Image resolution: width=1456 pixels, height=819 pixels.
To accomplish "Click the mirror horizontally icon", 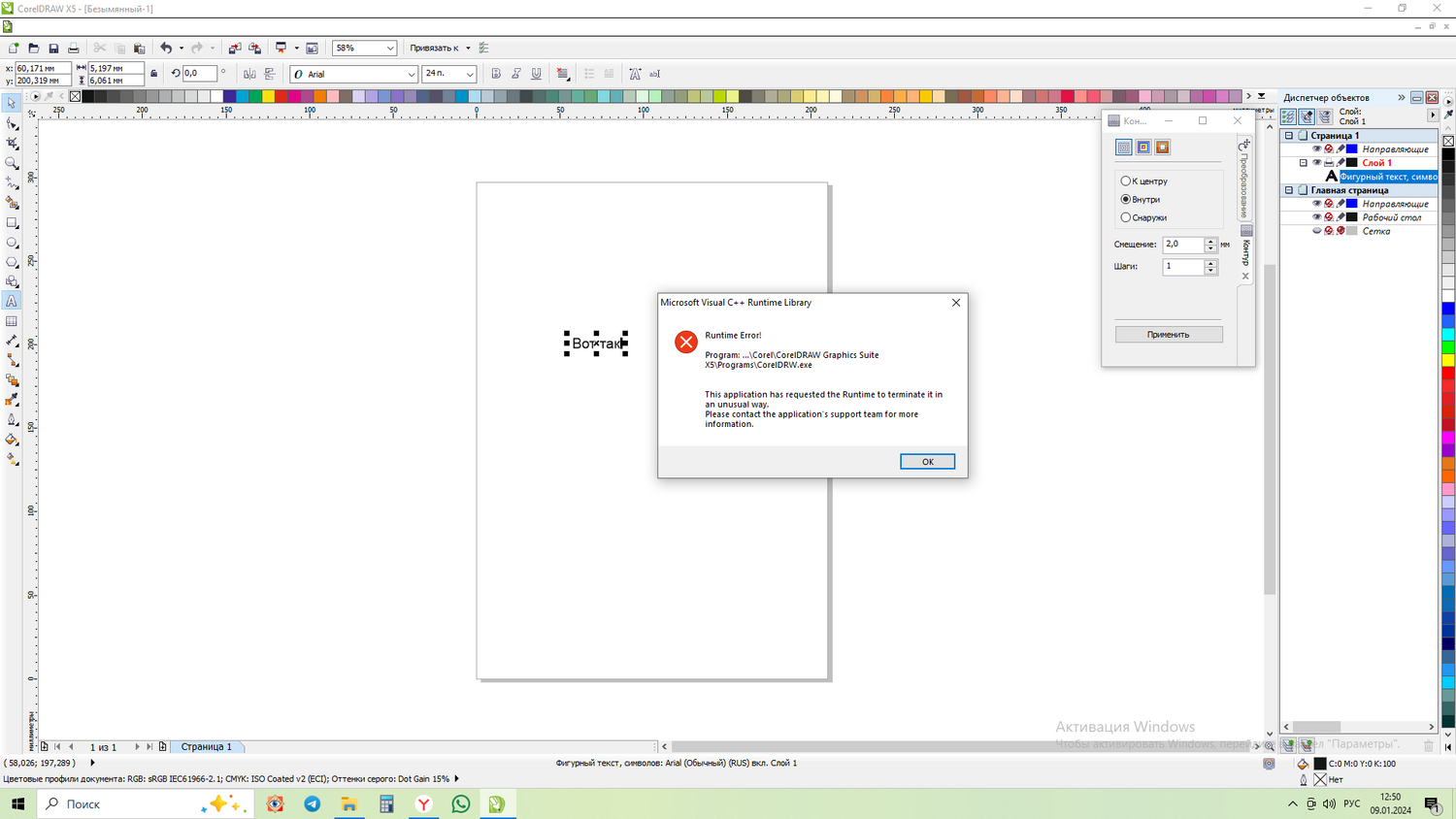I will pyautogui.click(x=249, y=74).
